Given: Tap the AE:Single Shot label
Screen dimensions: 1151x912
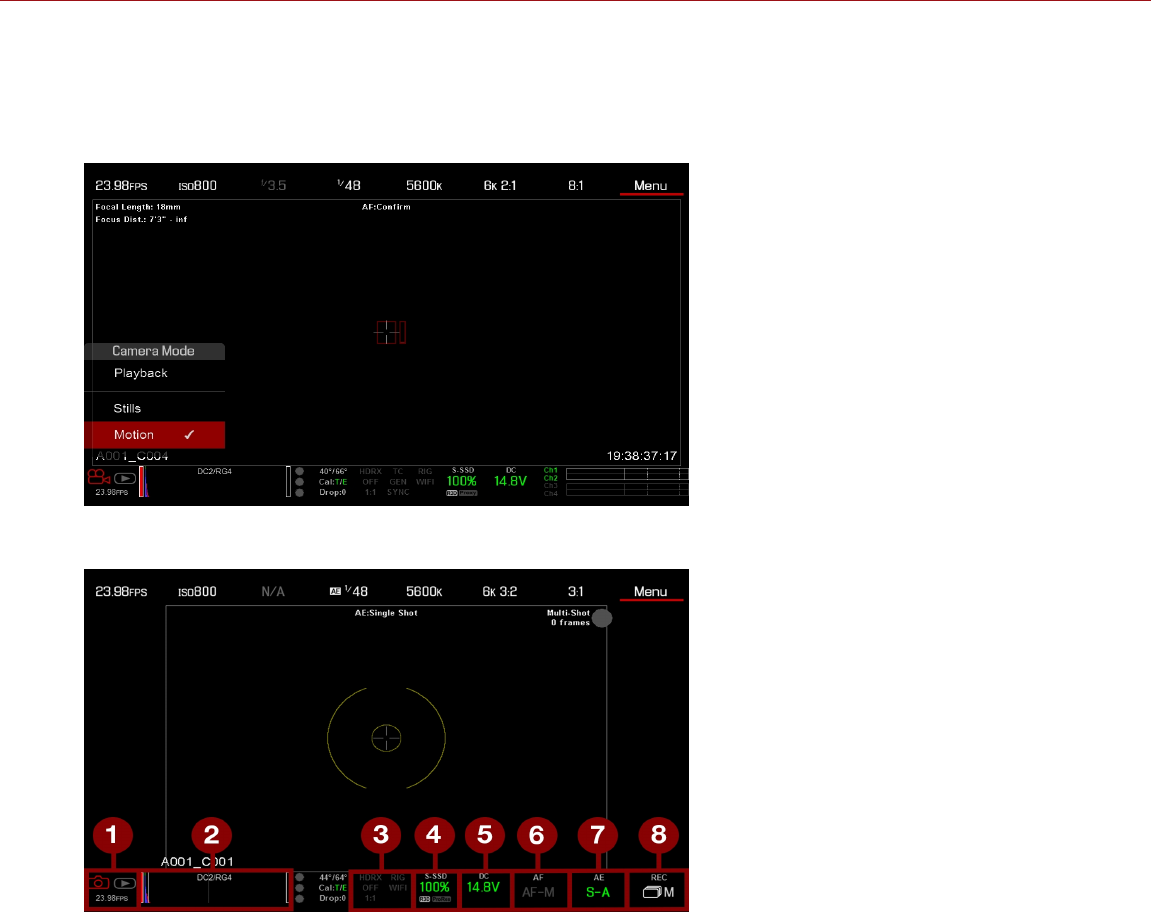Looking at the screenshot, I should point(386,613).
